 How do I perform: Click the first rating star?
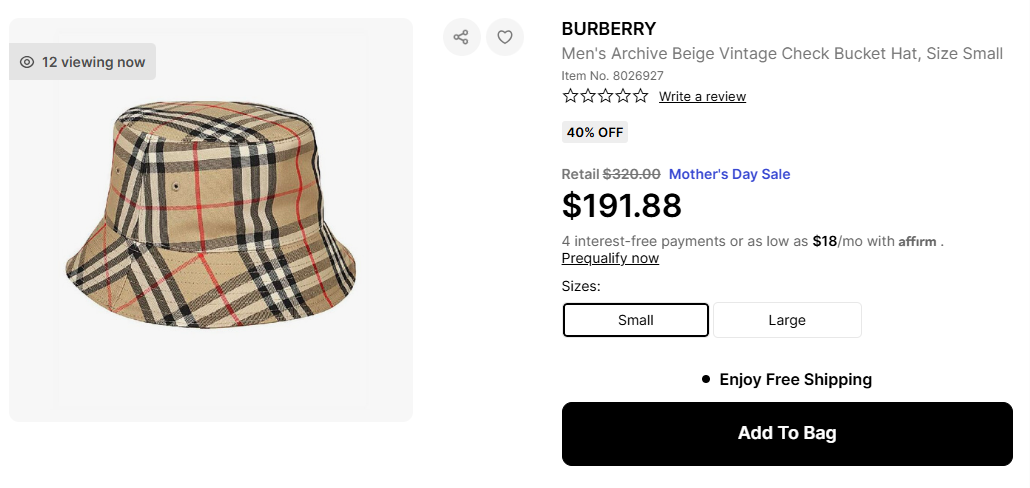pyautogui.click(x=570, y=96)
